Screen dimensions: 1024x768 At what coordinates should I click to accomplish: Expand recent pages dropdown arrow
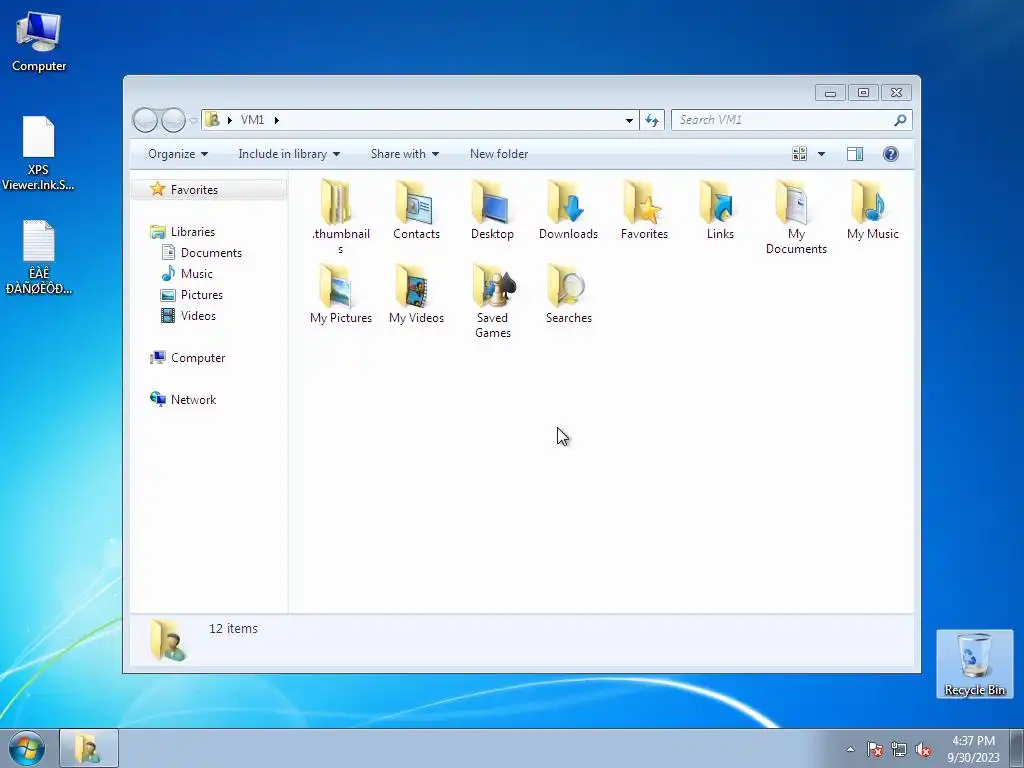click(x=193, y=120)
